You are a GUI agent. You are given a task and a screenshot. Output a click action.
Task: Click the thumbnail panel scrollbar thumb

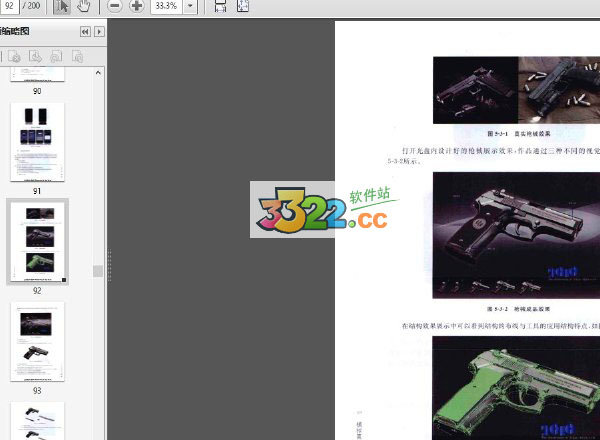[98, 271]
